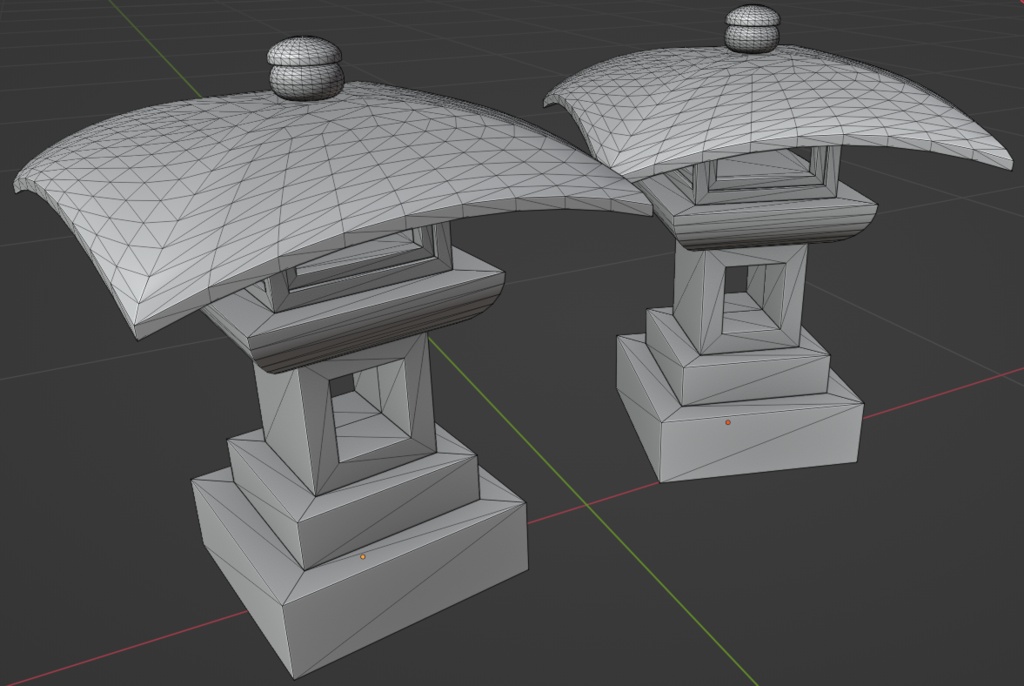This screenshot has height=686, width=1024.
Task: Click the finial knob atop the left lantern
Action: (306, 68)
